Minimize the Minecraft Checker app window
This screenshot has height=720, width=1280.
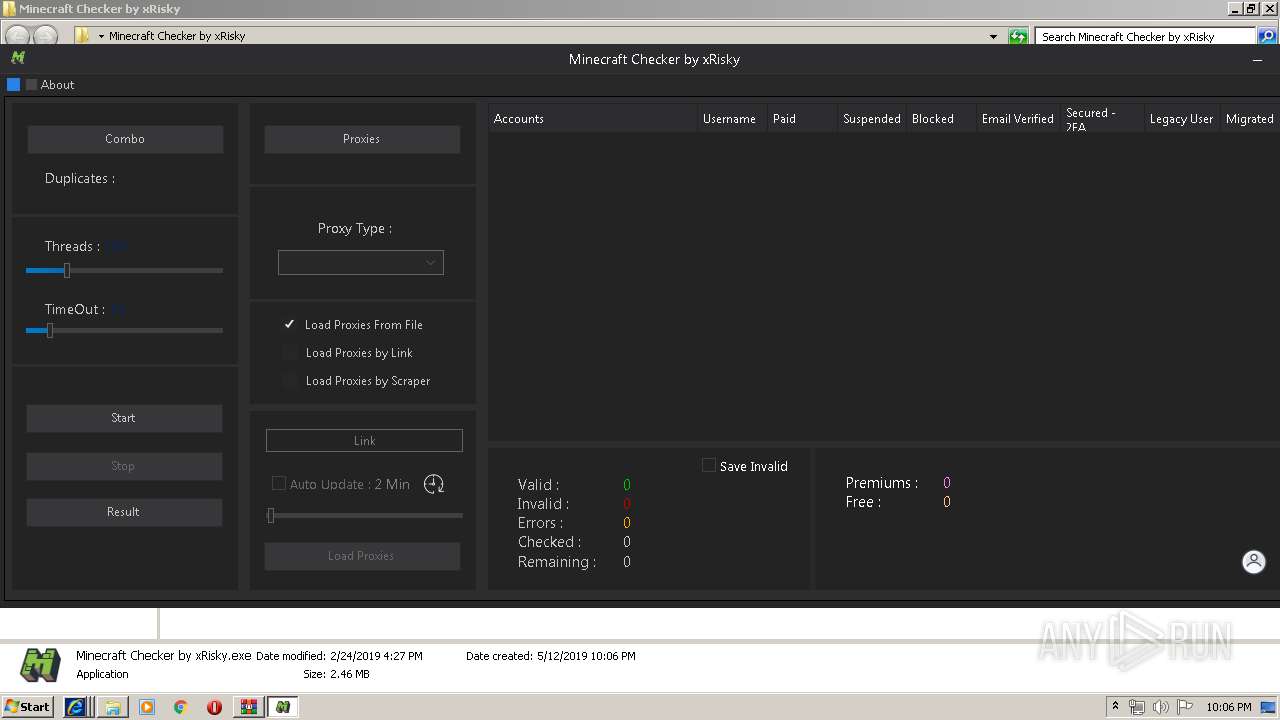[1257, 60]
